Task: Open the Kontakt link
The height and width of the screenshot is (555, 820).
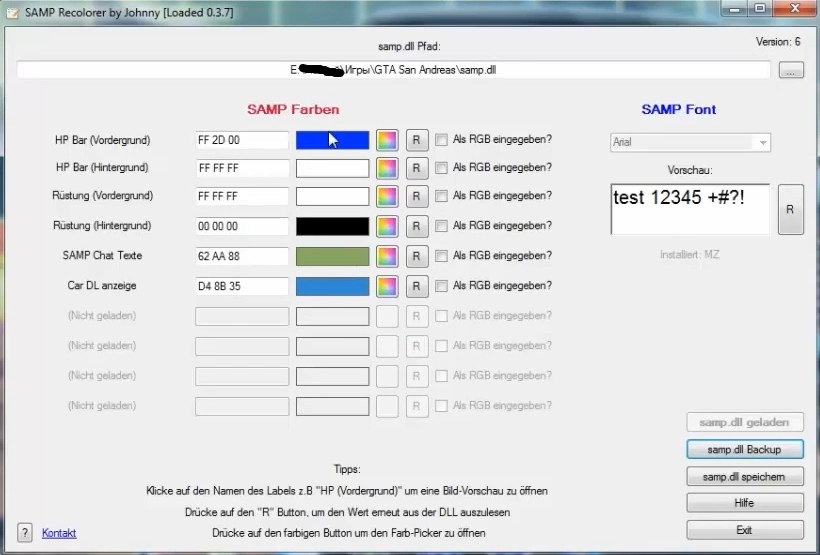Action: click(59, 533)
